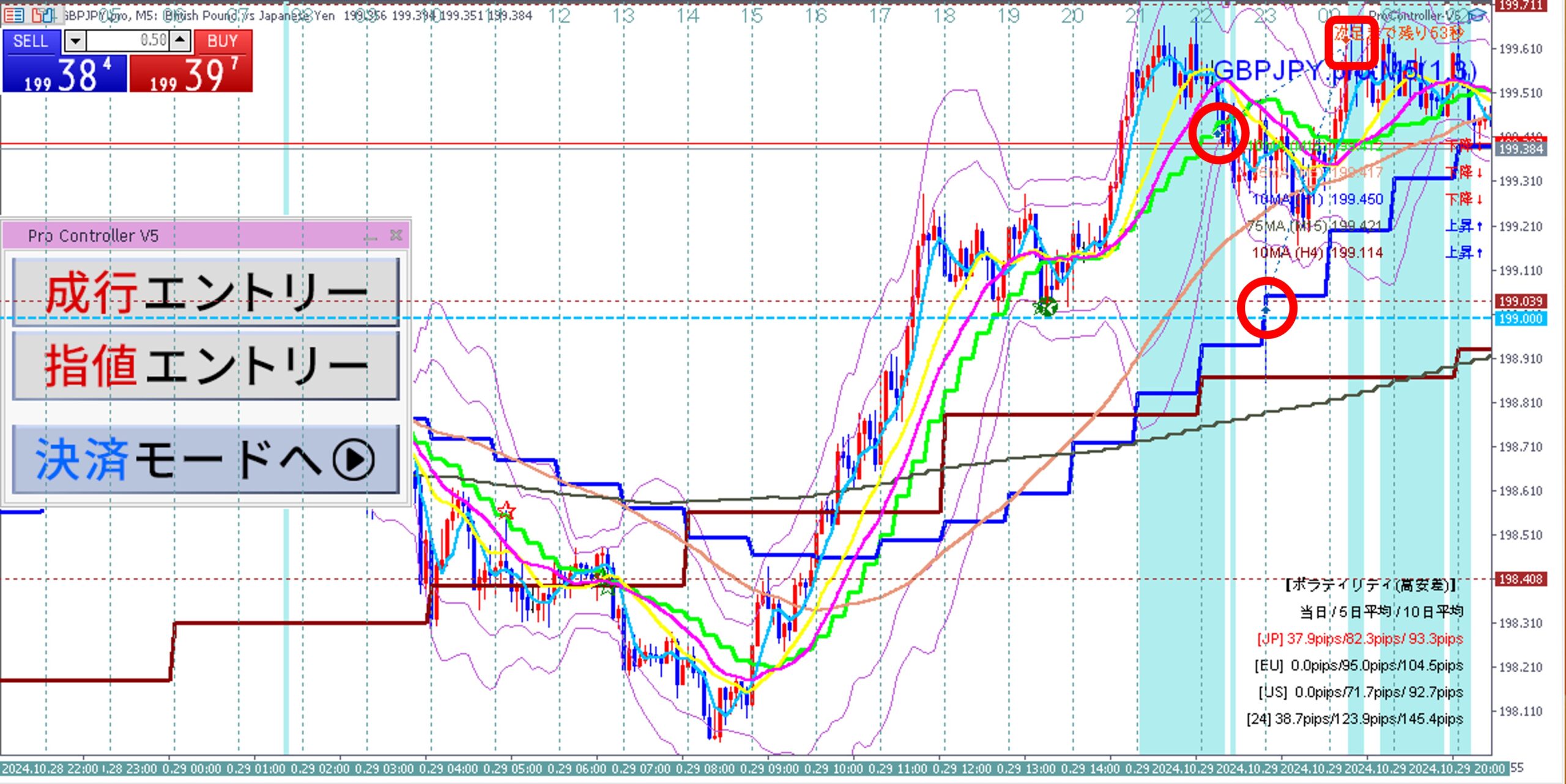This screenshot has height=784, width=1566.
Task: Click the sell price 199.384 tile
Action: (x=65, y=73)
